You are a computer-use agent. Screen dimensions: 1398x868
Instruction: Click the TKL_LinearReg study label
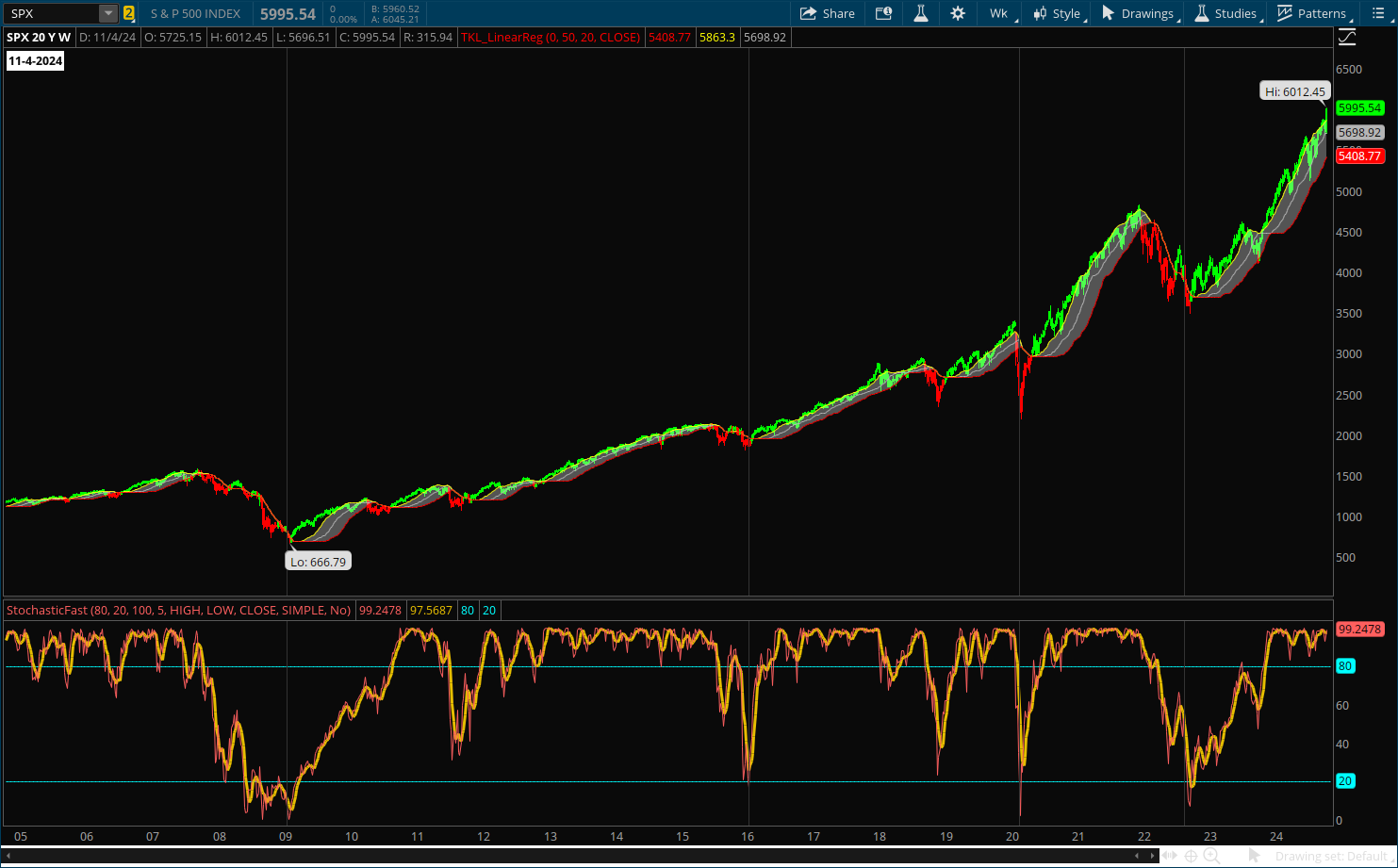click(x=551, y=38)
